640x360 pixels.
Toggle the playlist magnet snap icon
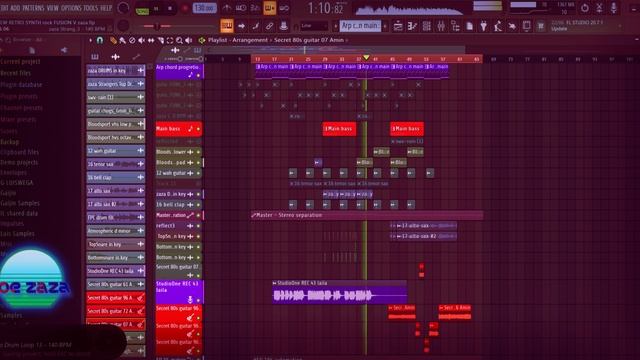pyautogui.click(x=100, y=40)
